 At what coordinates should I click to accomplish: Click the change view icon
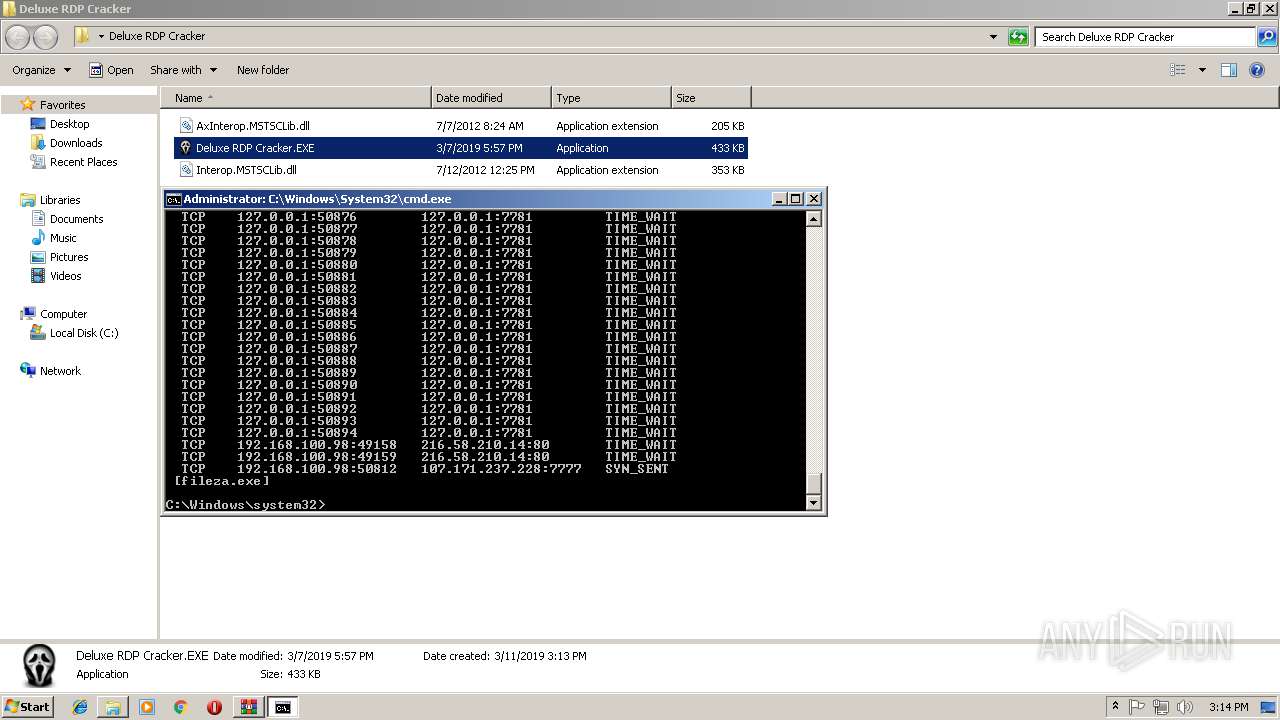[1178, 70]
